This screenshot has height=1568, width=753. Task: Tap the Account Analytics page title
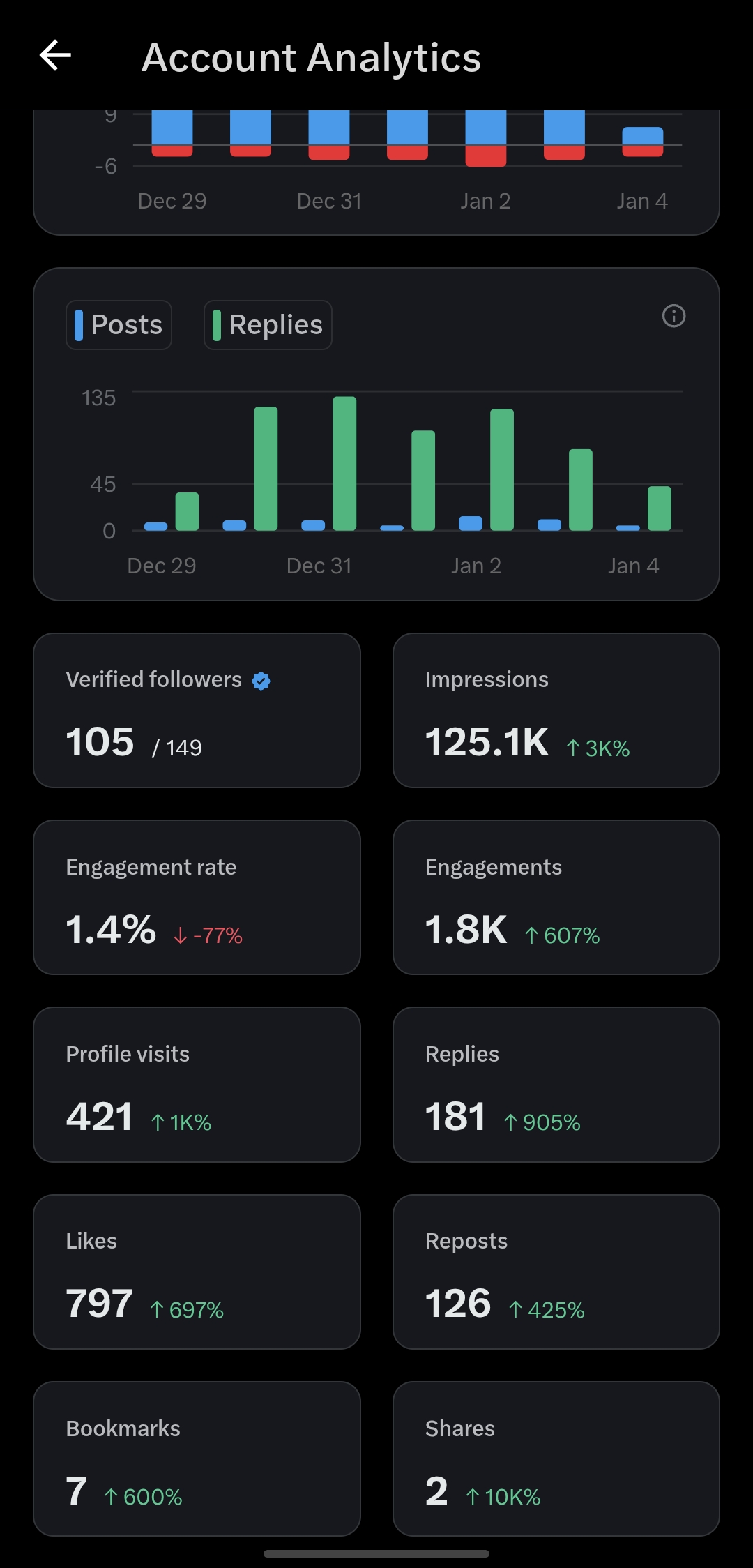pyautogui.click(x=311, y=57)
